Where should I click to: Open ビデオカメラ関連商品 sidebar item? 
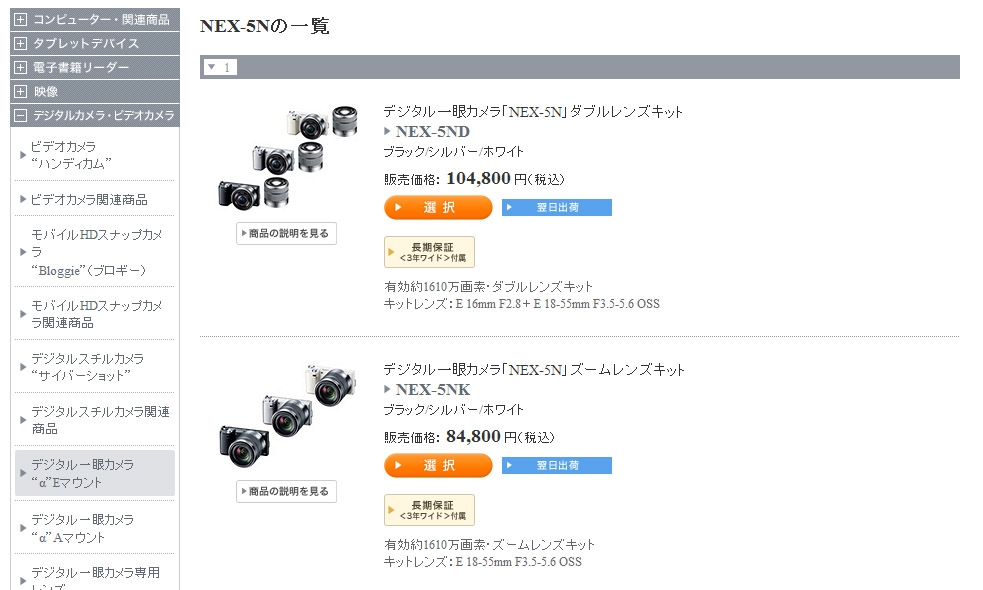(89, 199)
